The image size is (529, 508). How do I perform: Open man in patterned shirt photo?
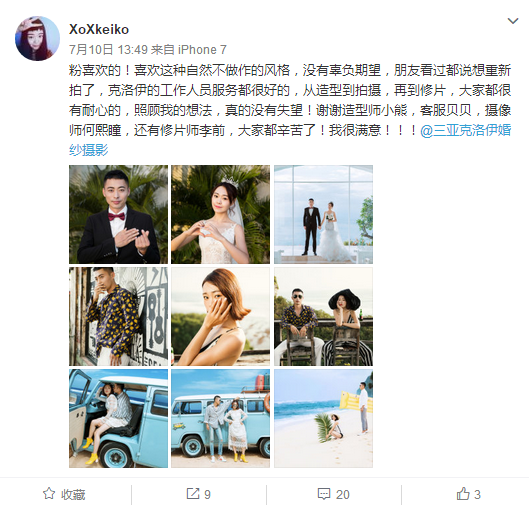[x=118, y=316]
